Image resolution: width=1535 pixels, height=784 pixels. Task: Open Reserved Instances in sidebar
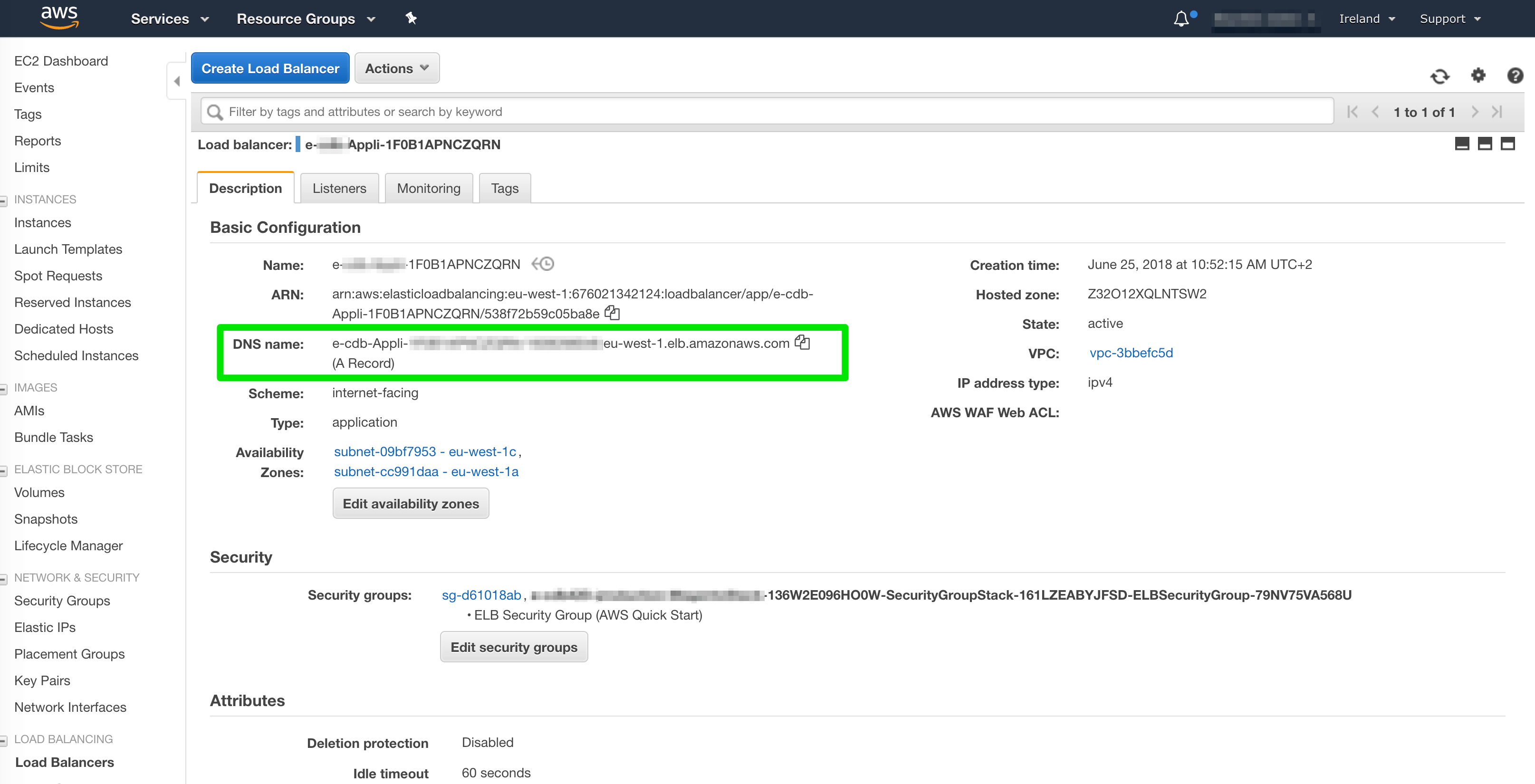point(72,302)
